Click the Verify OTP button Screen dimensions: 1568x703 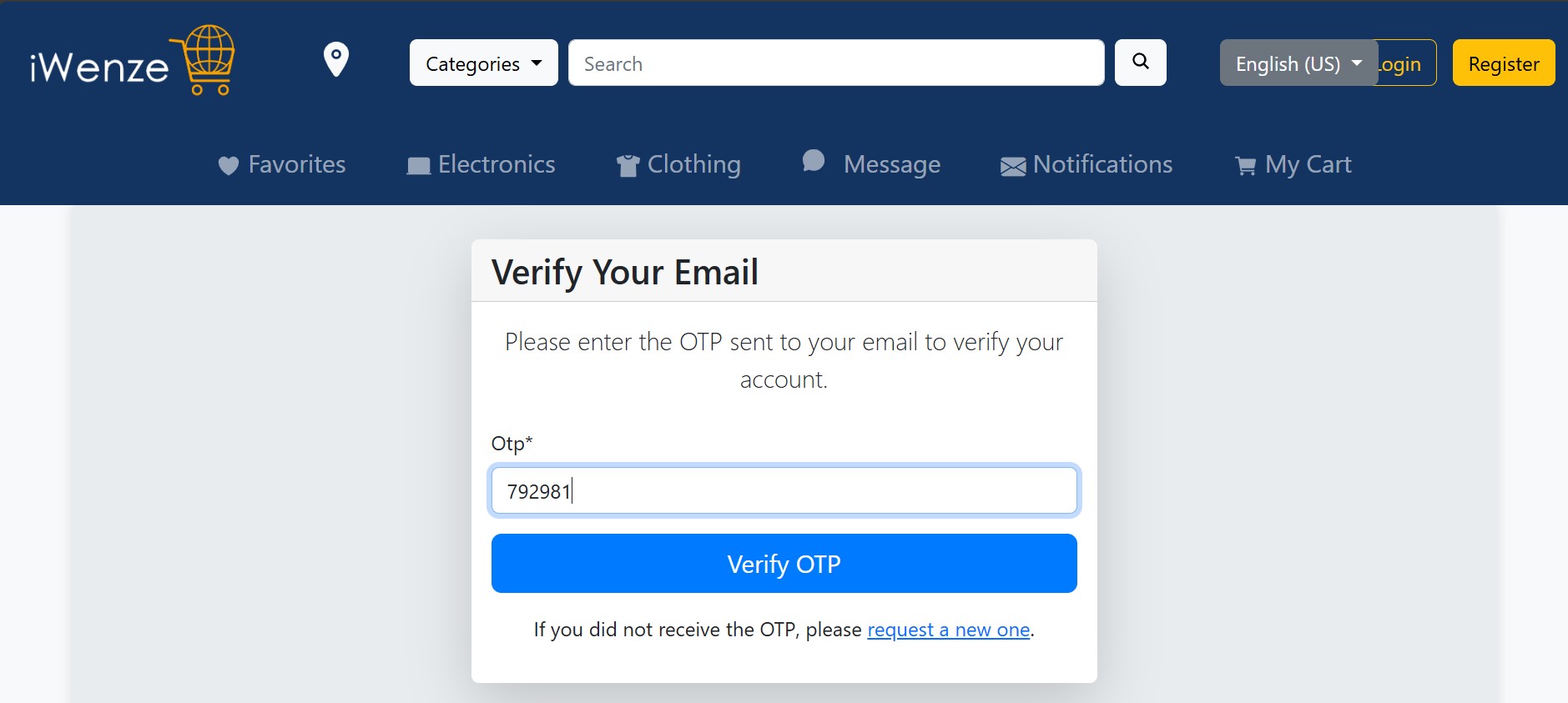(x=784, y=564)
